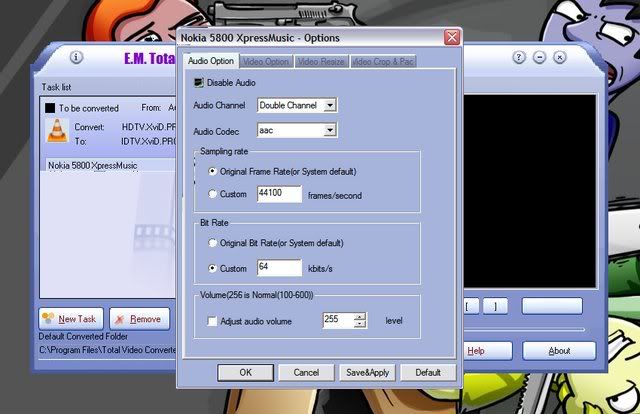Click the question mark help icon
Viewport: 640px width, 414px height.
pyautogui.click(x=518, y=57)
